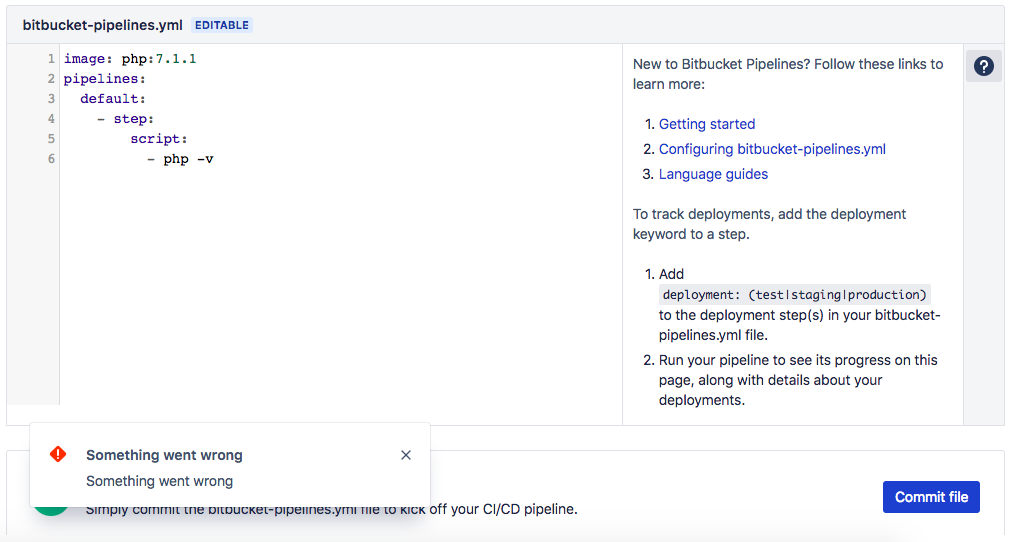Place cursor on 'script:' line
Image resolution: width=1012 pixels, height=542 pixels.
pyautogui.click(x=159, y=139)
